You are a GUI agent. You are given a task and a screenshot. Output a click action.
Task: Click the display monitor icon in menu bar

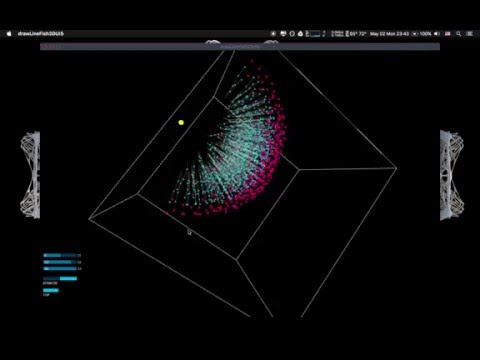(x=283, y=34)
